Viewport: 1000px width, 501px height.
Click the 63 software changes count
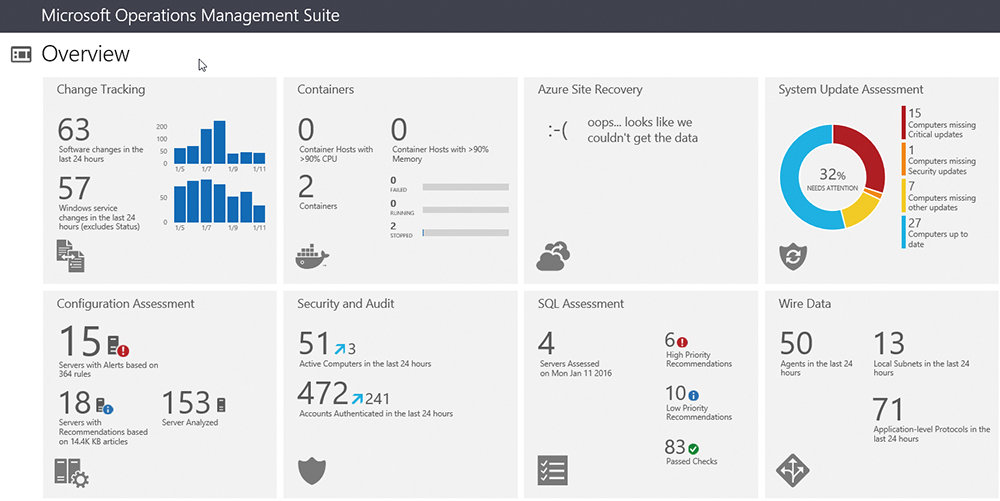coord(74,130)
